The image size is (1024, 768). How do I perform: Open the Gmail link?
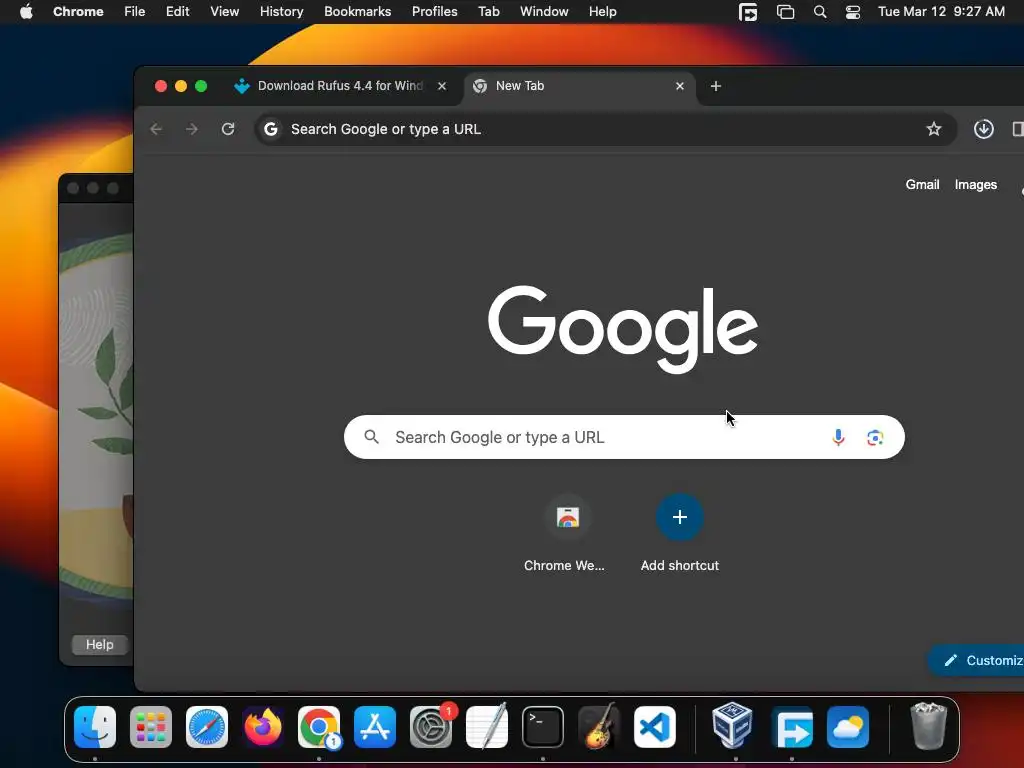[922, 185]
